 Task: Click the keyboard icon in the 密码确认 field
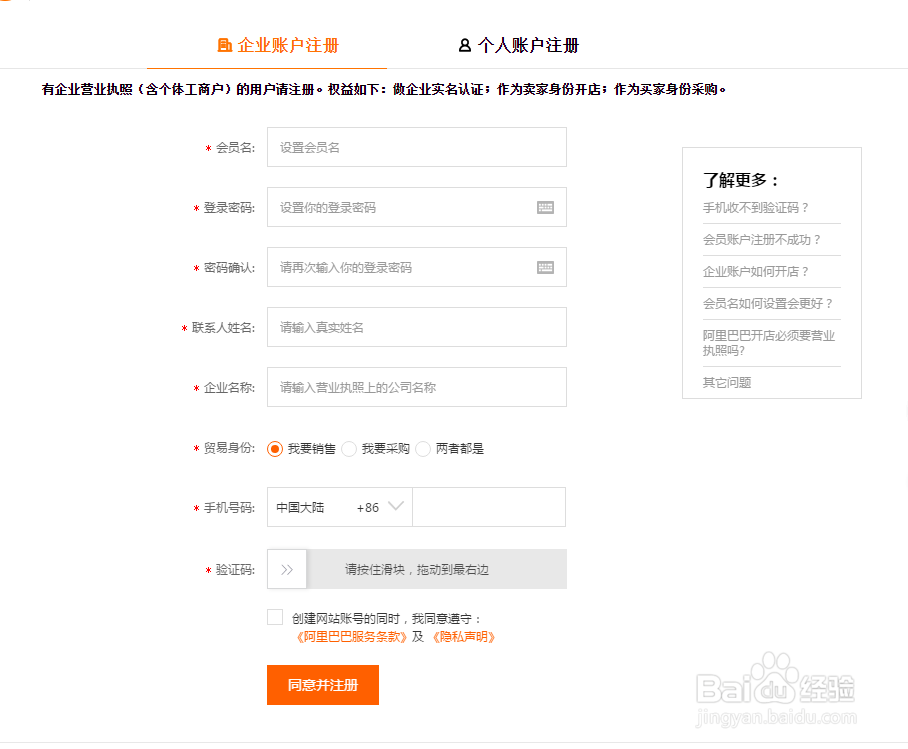coord(546,267)
